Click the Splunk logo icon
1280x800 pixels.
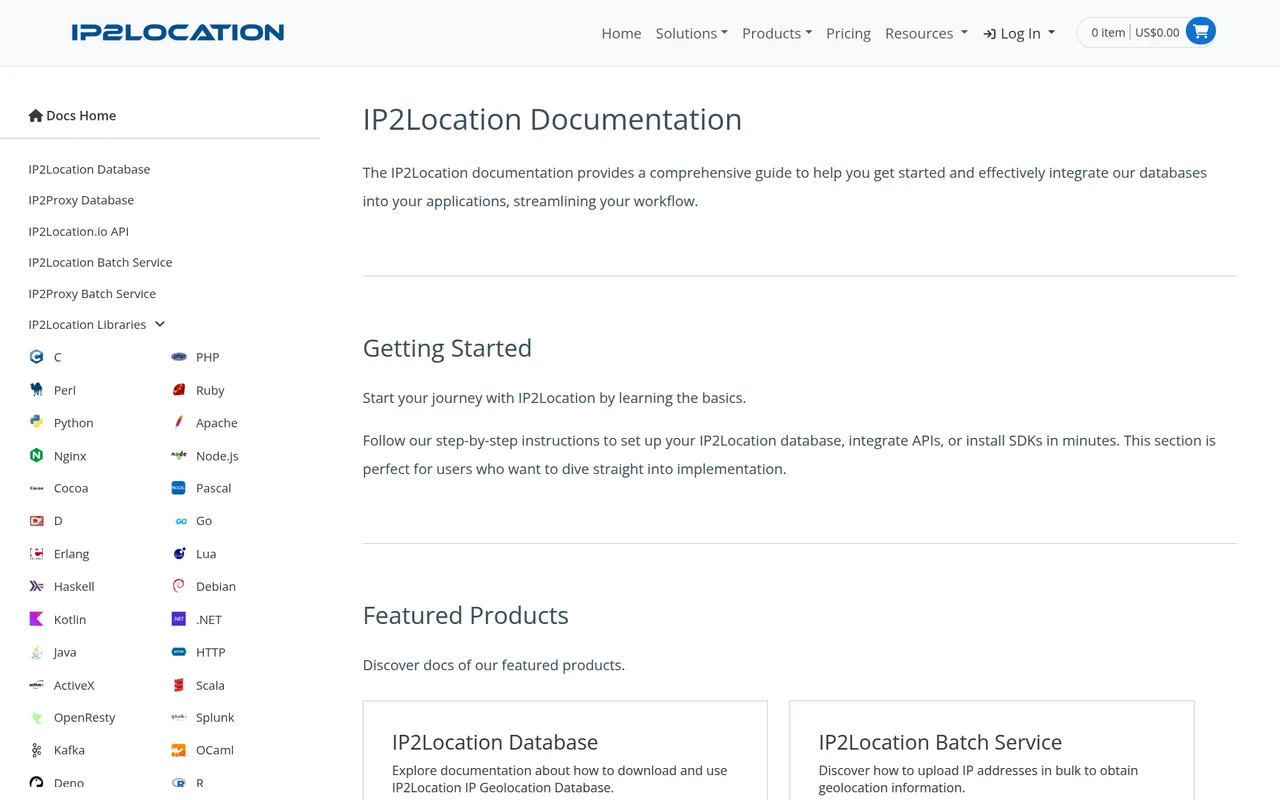(x=179, y=717)
